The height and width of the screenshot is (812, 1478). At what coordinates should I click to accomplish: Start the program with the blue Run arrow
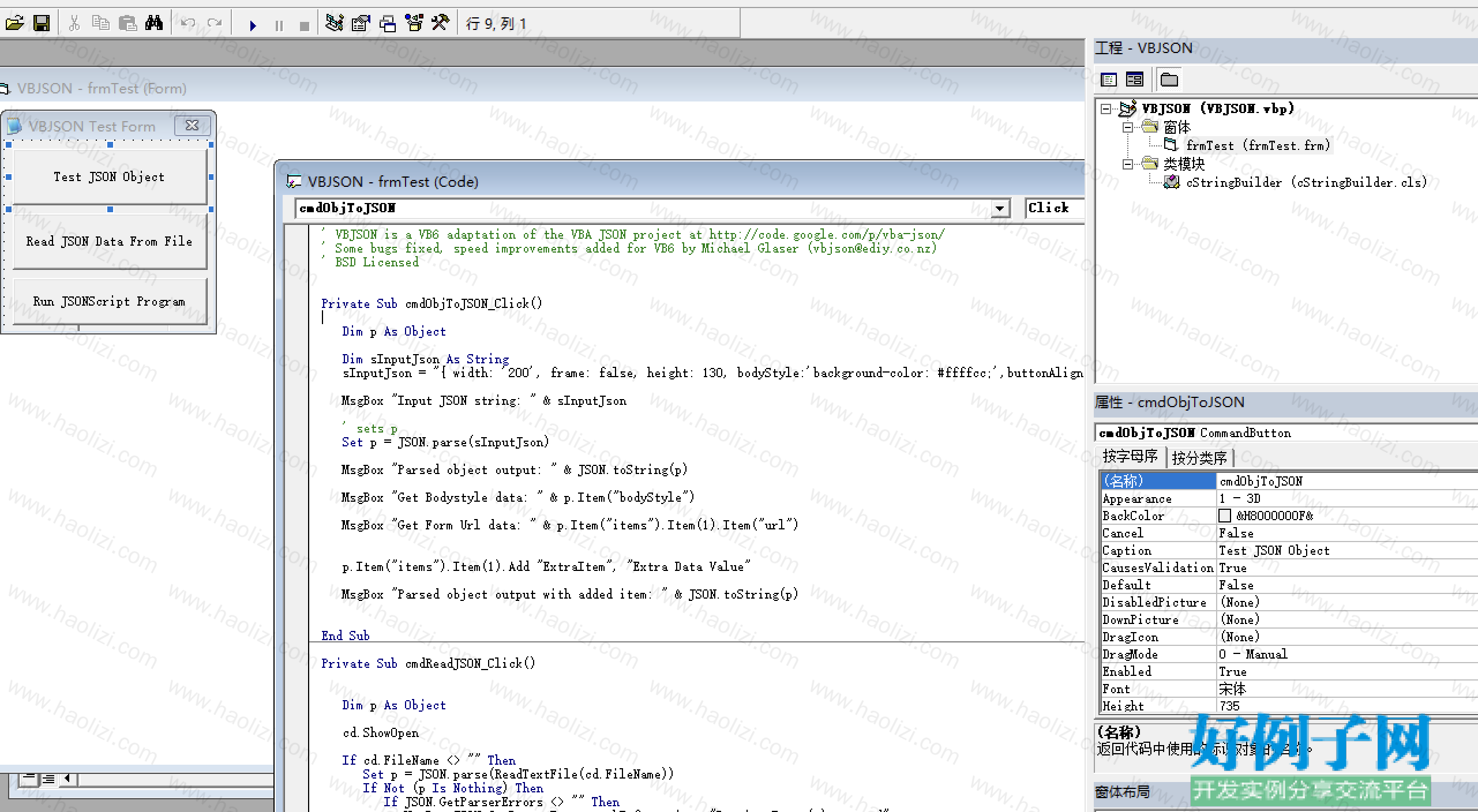coord(252,25)
